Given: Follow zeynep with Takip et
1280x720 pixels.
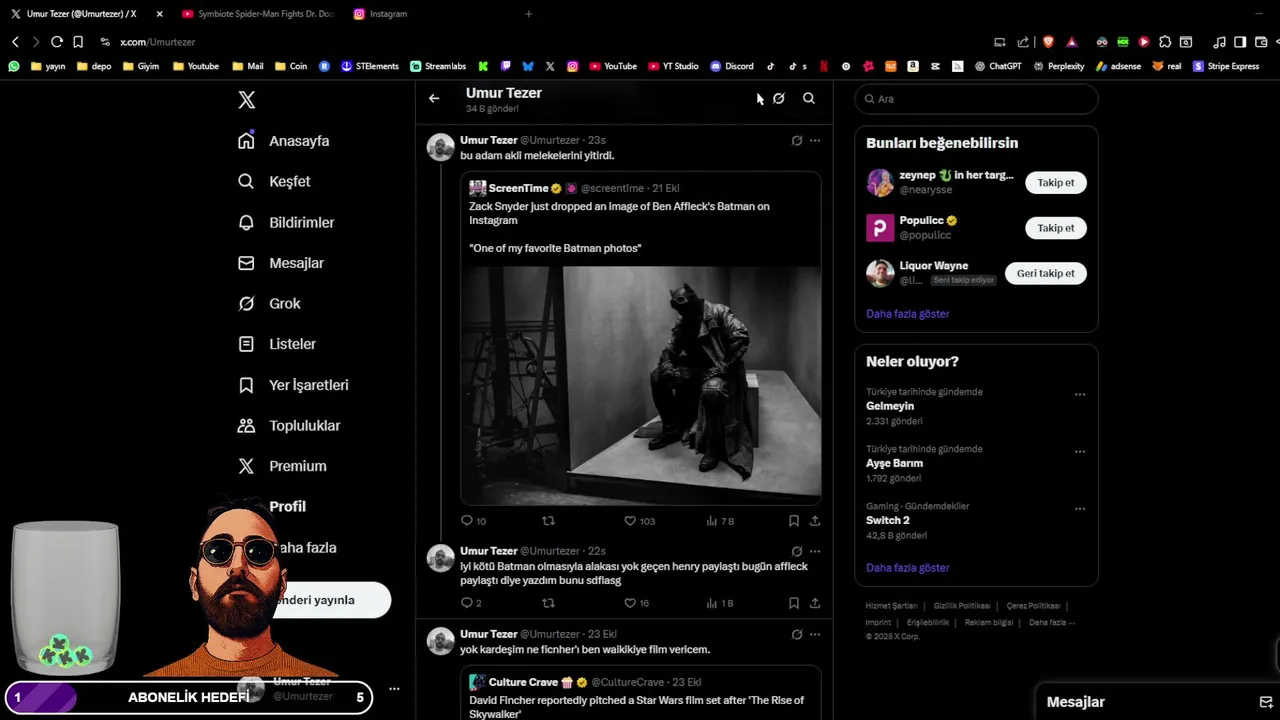Looking at the screenshot, I should (1056, 183).
